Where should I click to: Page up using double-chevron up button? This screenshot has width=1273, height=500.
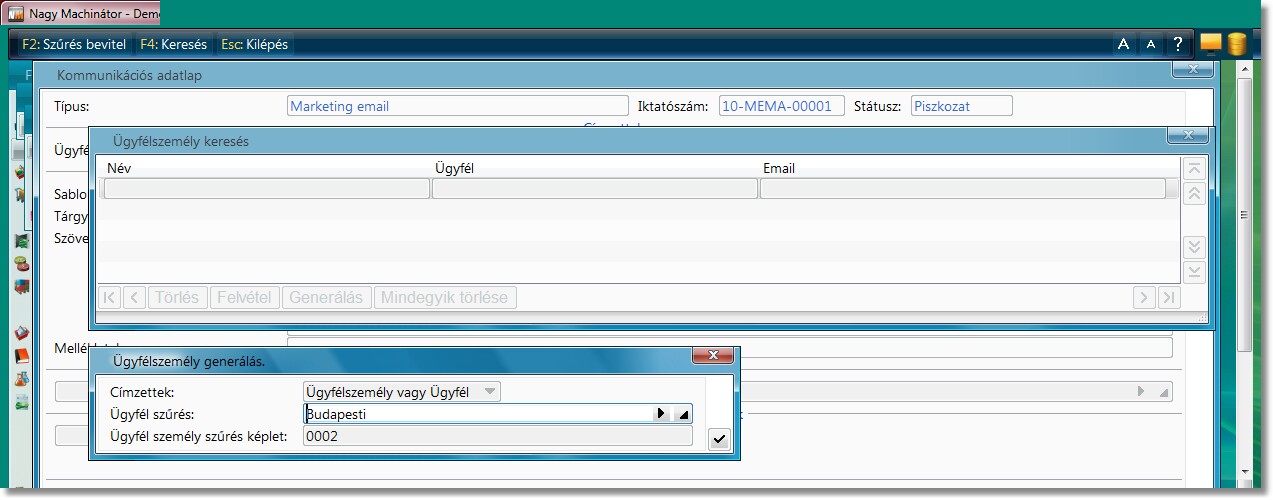1194,194
